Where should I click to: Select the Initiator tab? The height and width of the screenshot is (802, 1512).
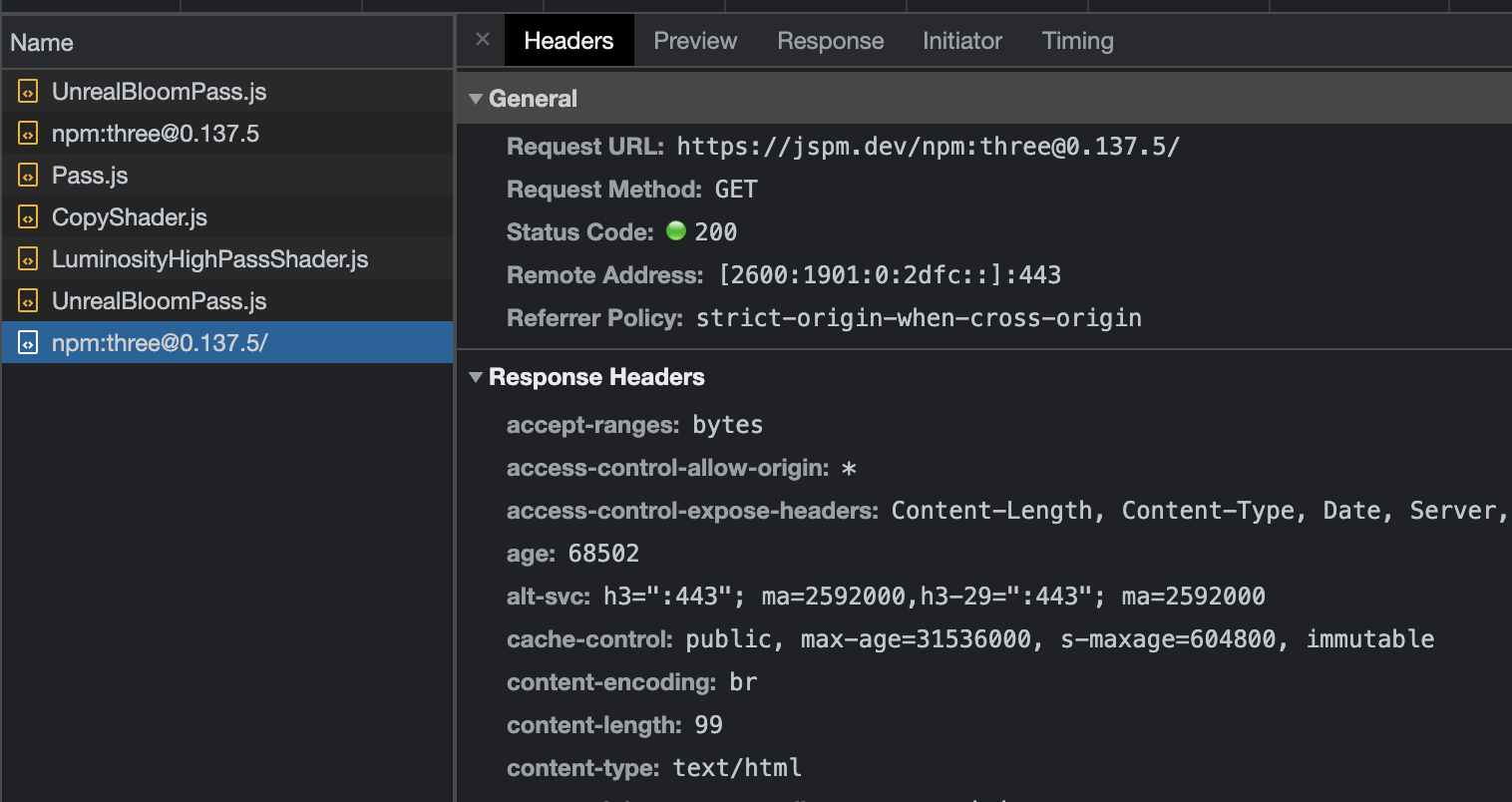(961, 40)
